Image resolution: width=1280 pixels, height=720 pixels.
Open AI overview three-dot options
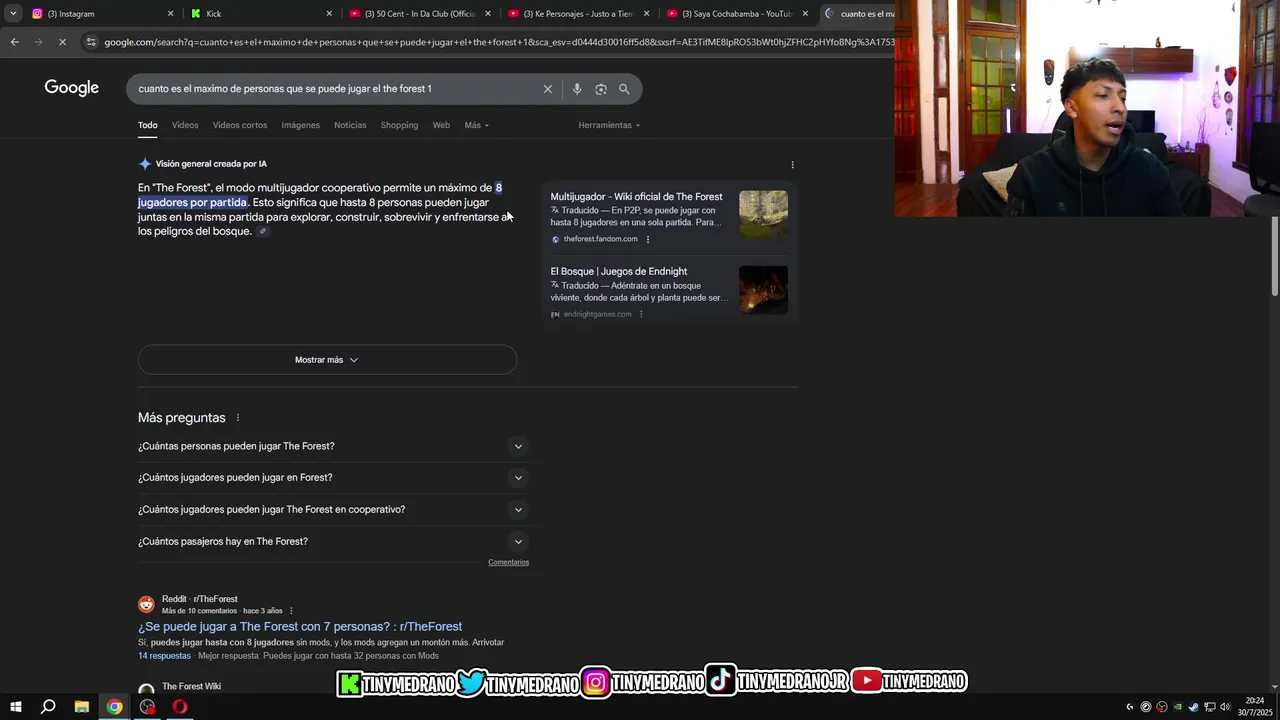click(x=792, y=165)
